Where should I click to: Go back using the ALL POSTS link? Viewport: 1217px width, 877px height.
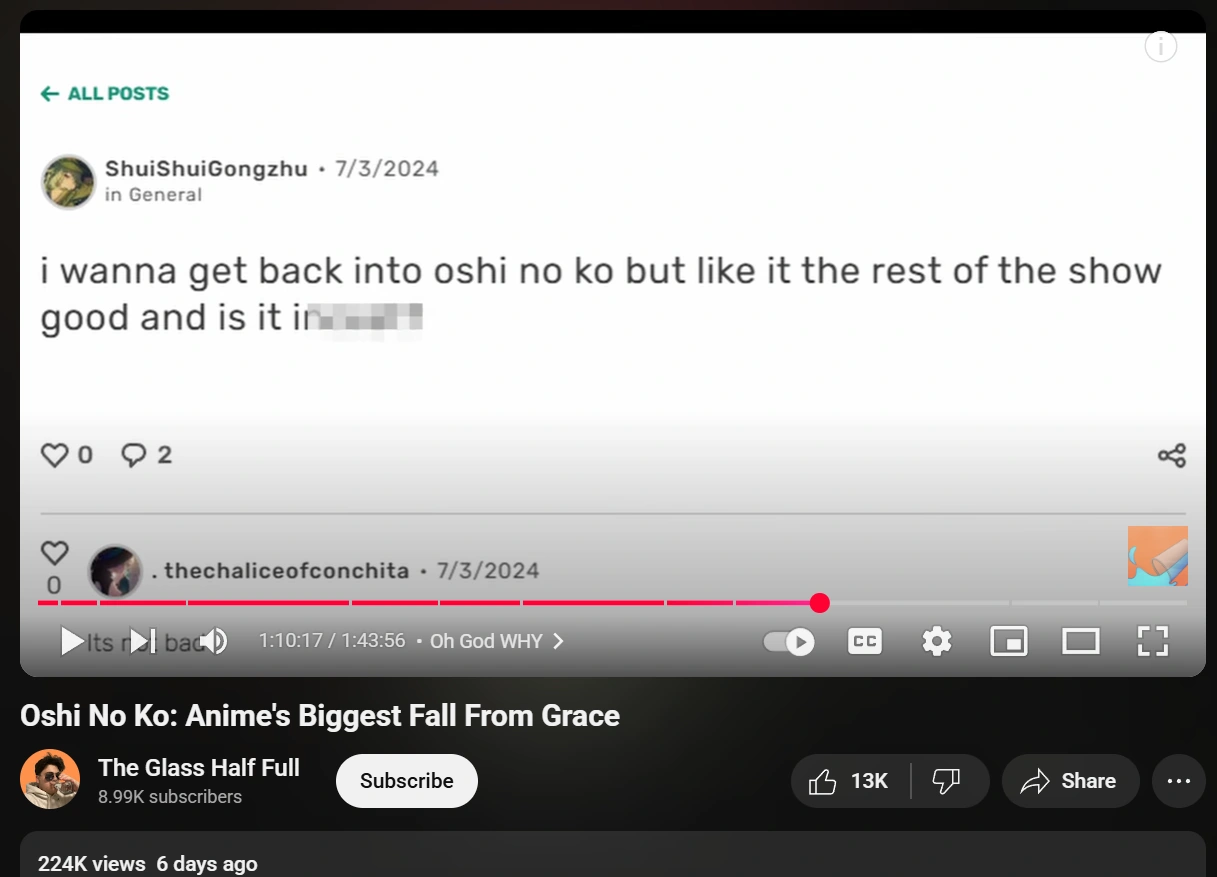[103, 93]
